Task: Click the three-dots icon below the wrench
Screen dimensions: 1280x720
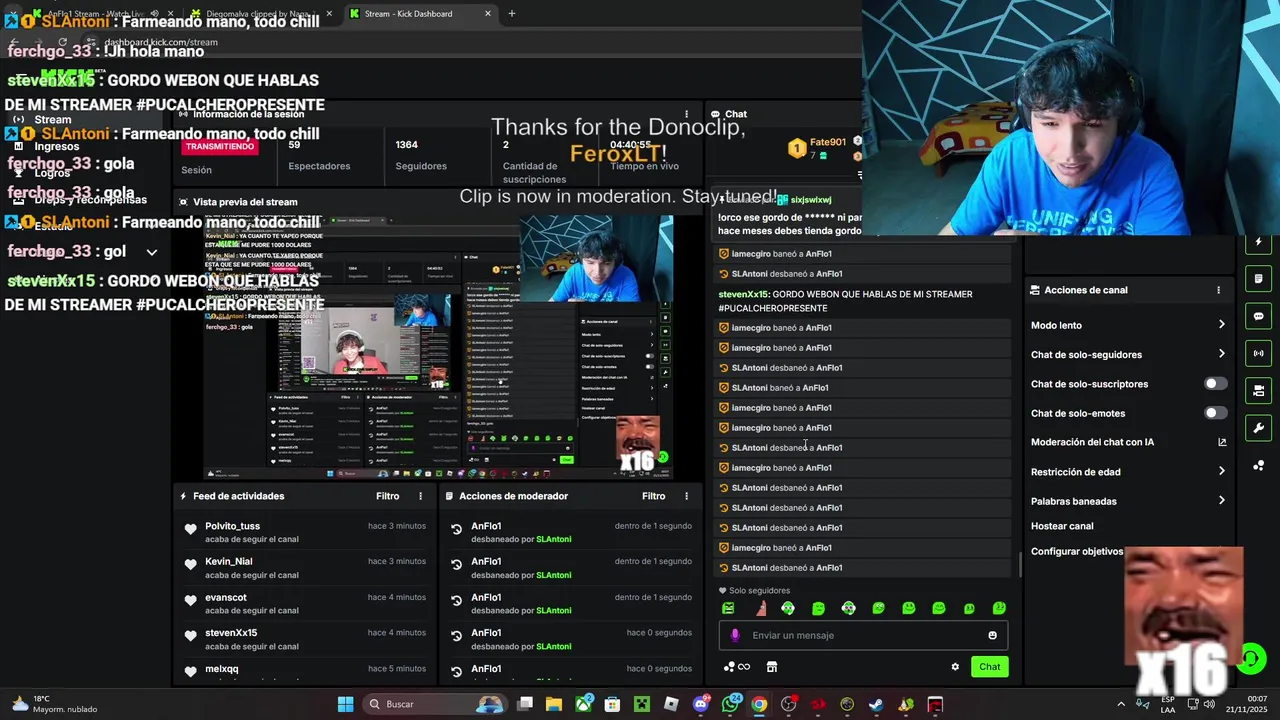Action: (1258, 465)
